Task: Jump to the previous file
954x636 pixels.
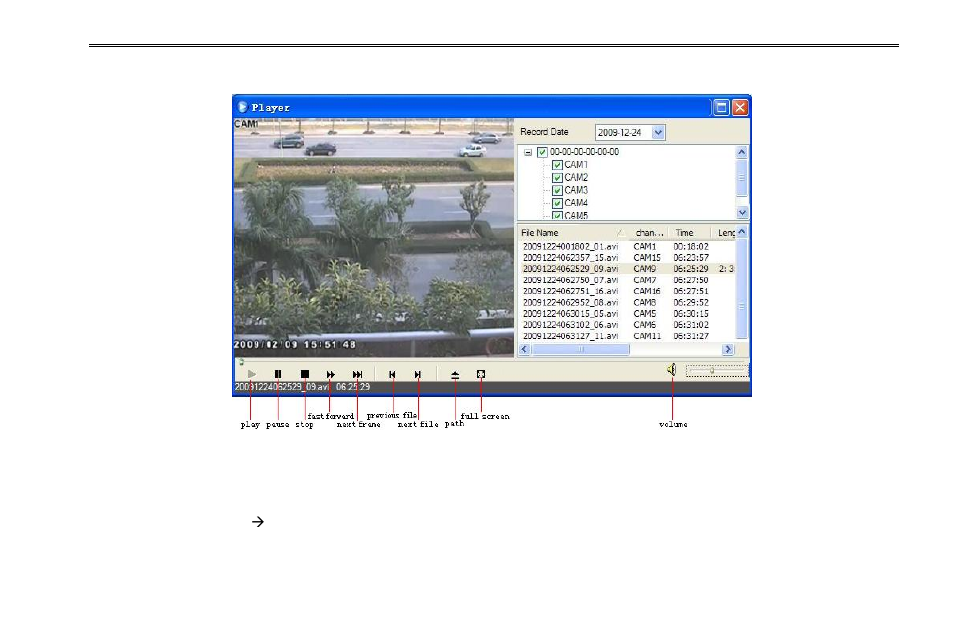Action: coord(392,374)
